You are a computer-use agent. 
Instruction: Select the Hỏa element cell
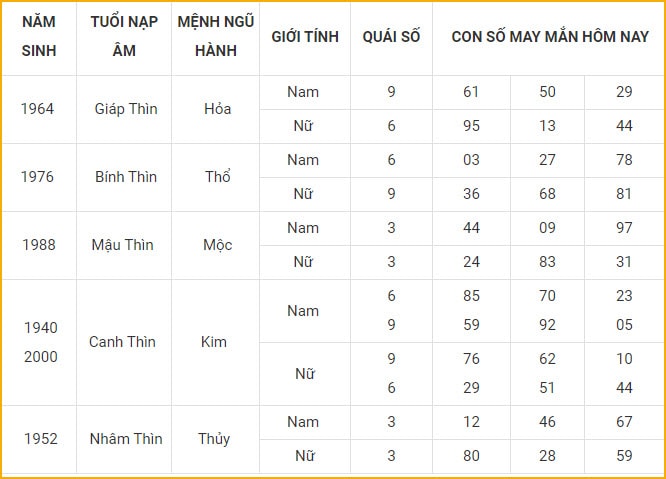217,109
